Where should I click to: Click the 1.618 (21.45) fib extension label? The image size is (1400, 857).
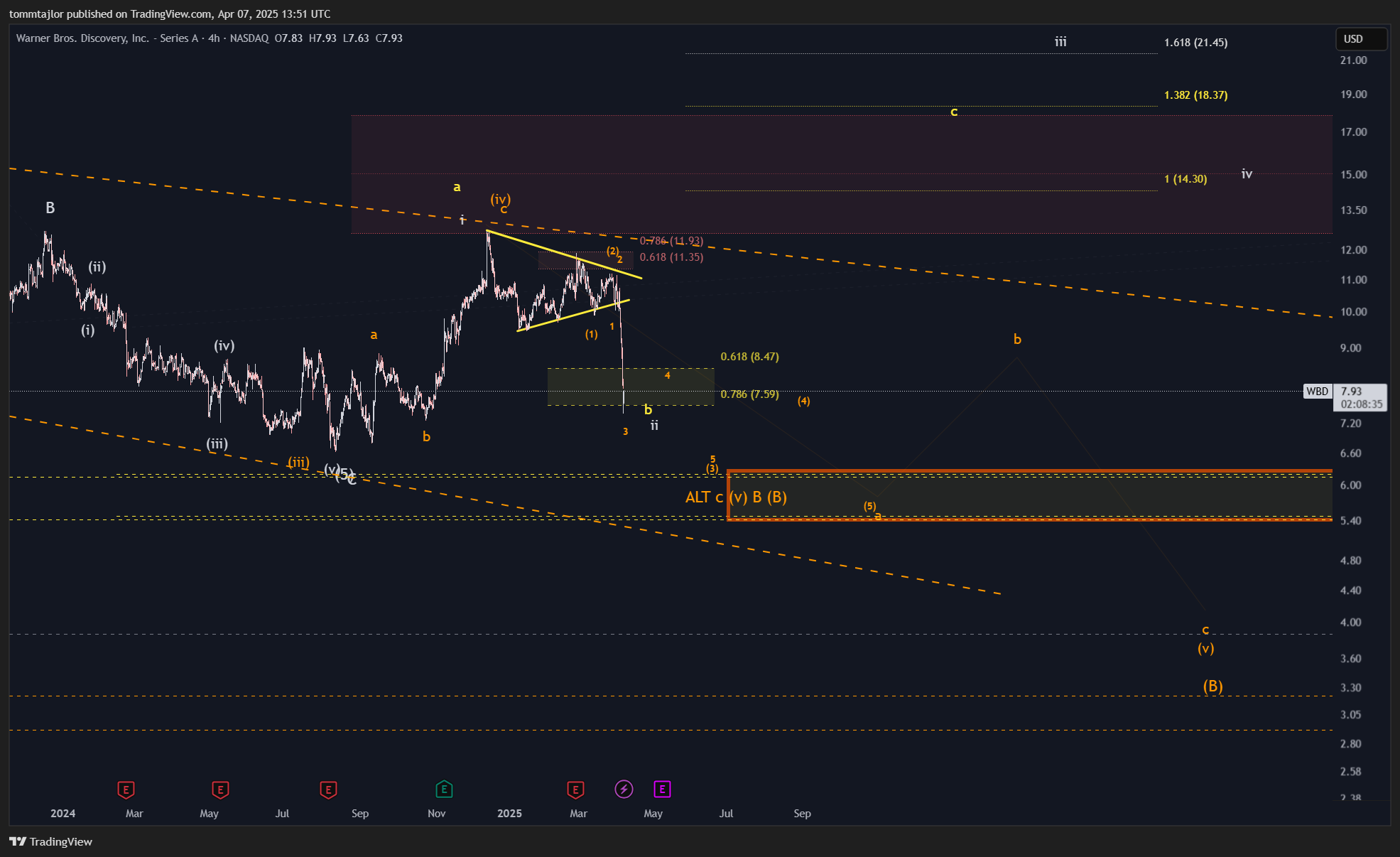point(1195,43)
